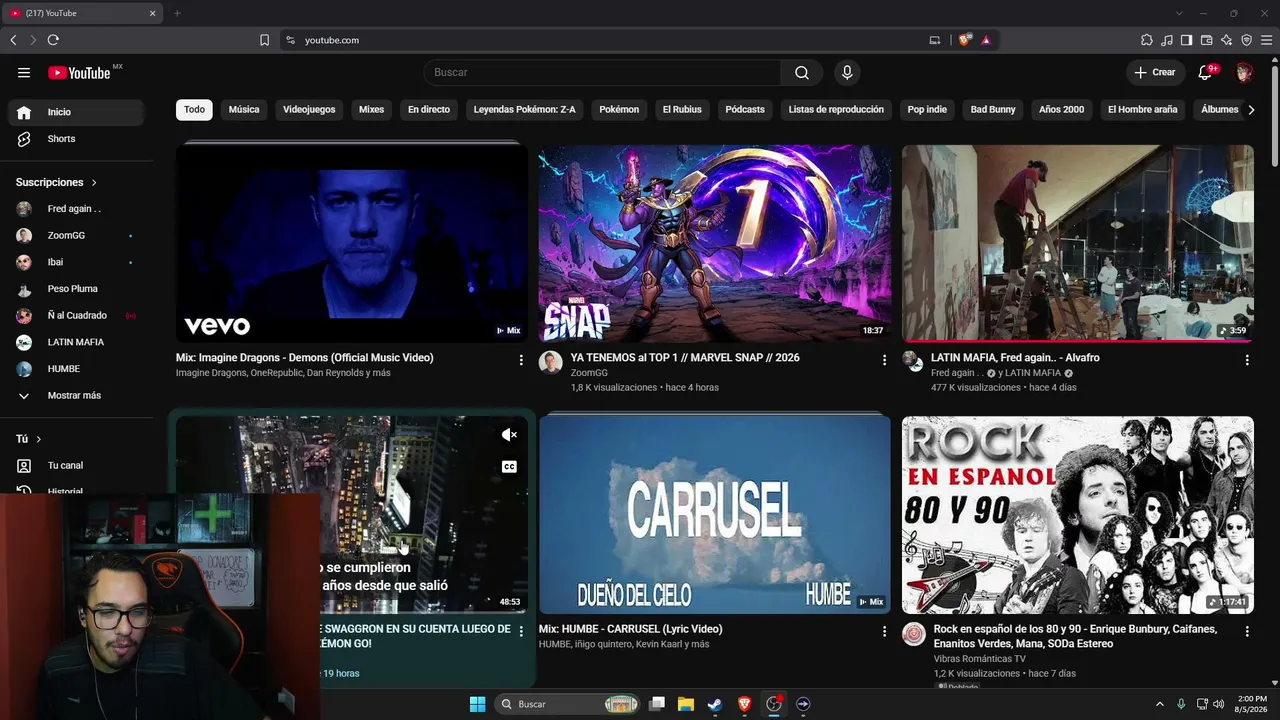1280x720 pixels.
Task: Open the browser extensions puzzle icon
Action: 1147,40
